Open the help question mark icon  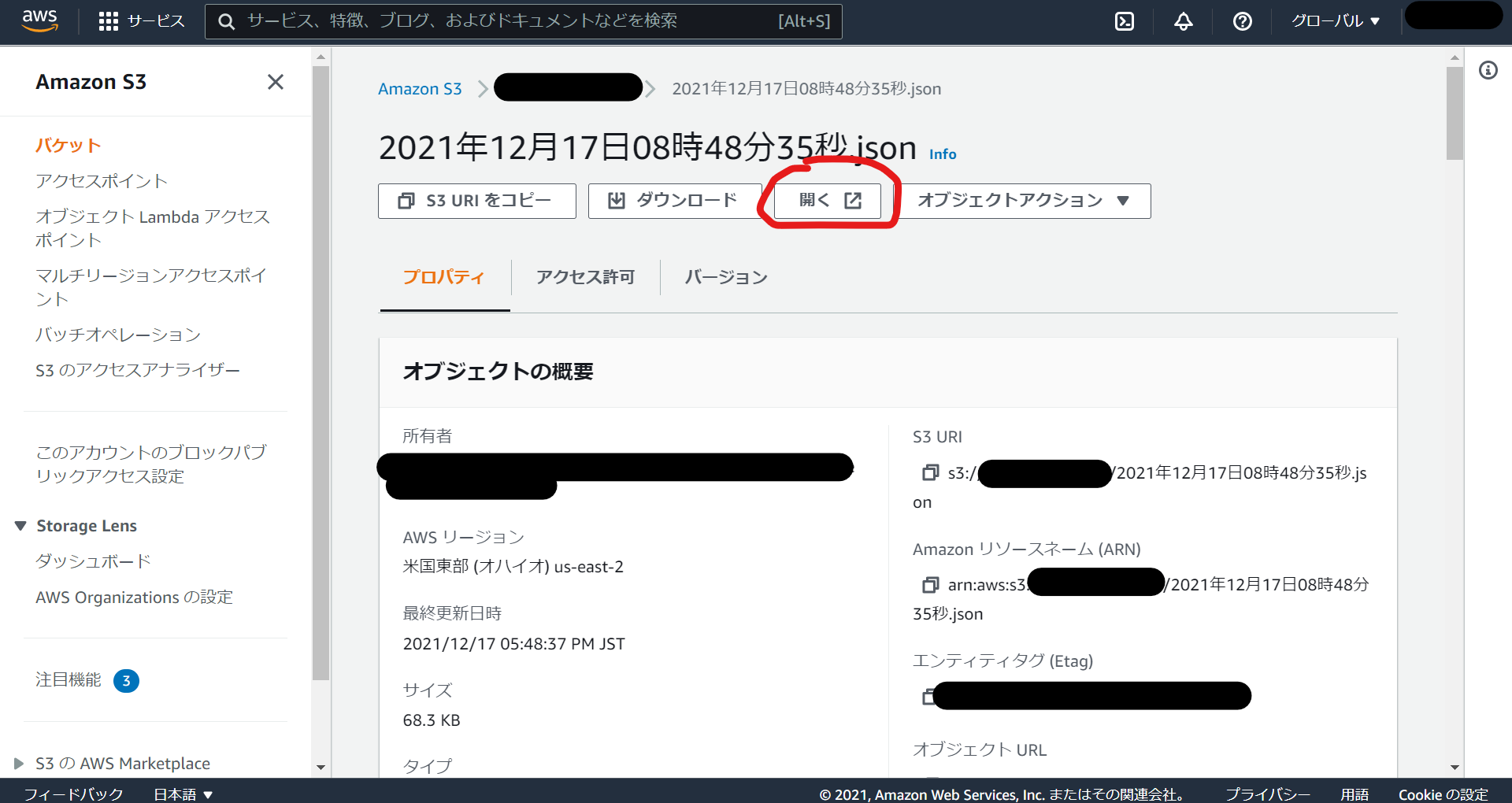(x=1242, y=21)
